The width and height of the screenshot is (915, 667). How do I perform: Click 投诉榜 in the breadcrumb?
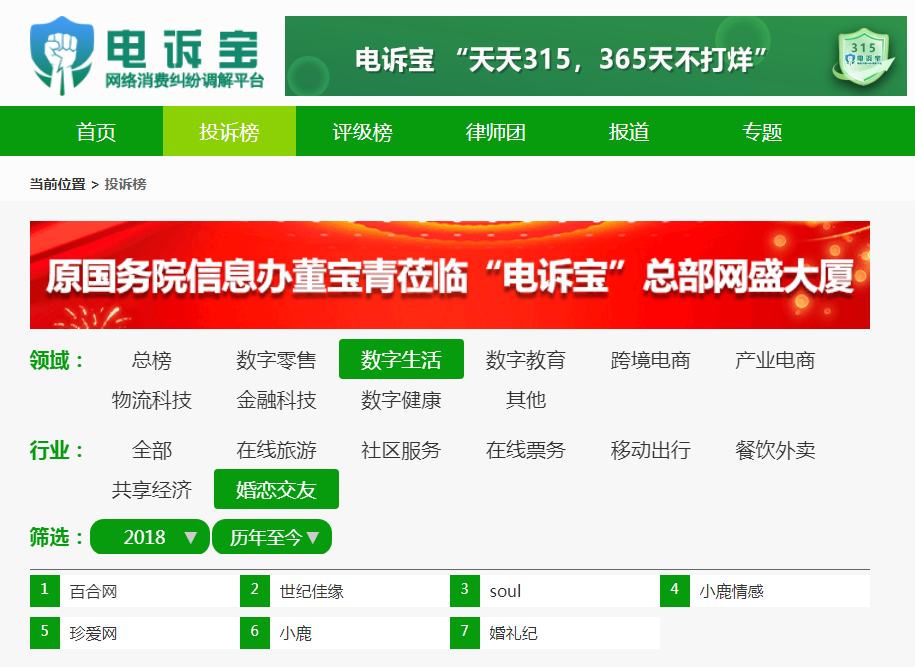coord(125,184)
